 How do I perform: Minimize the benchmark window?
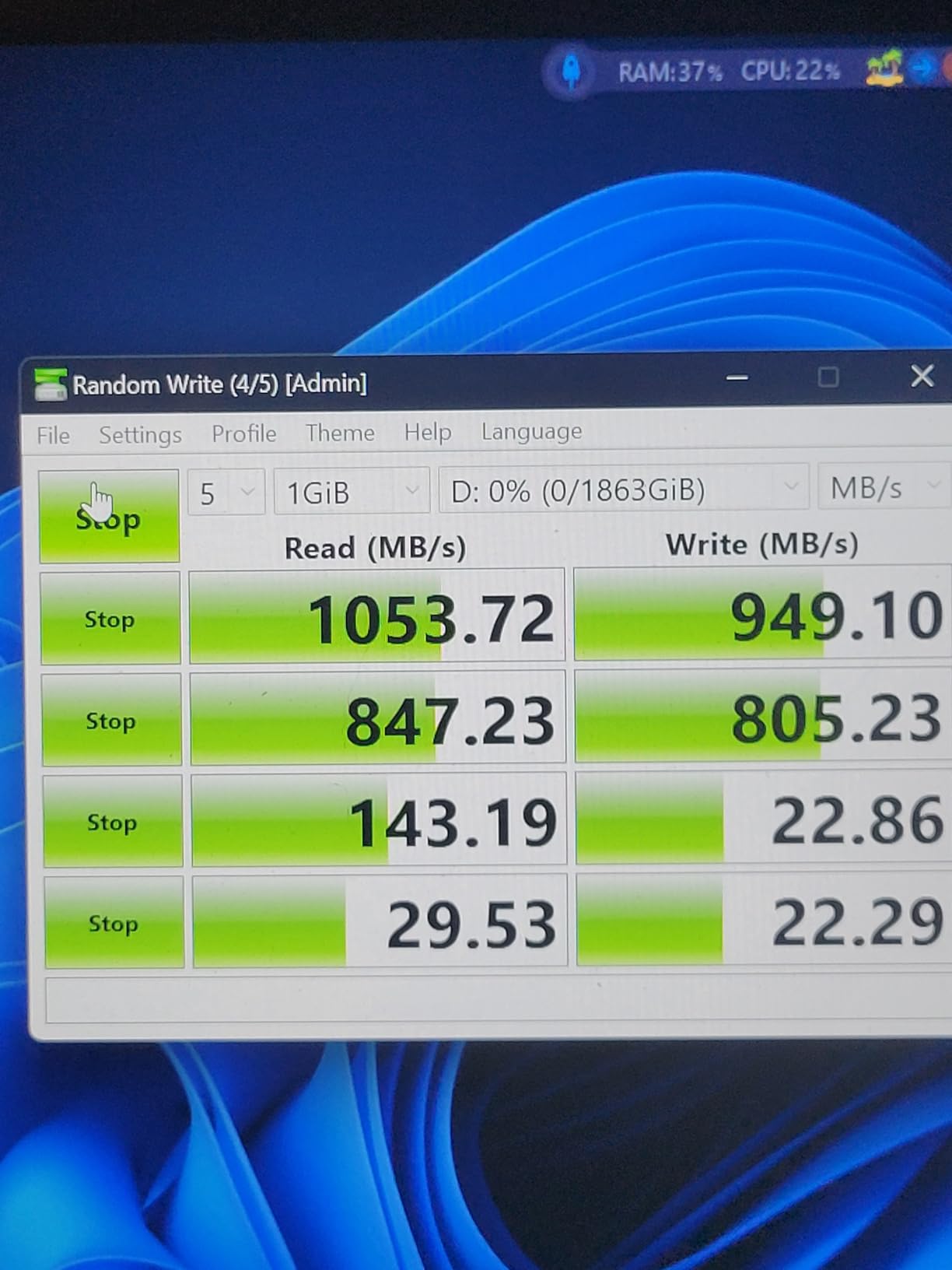click(x=737, y=378)
